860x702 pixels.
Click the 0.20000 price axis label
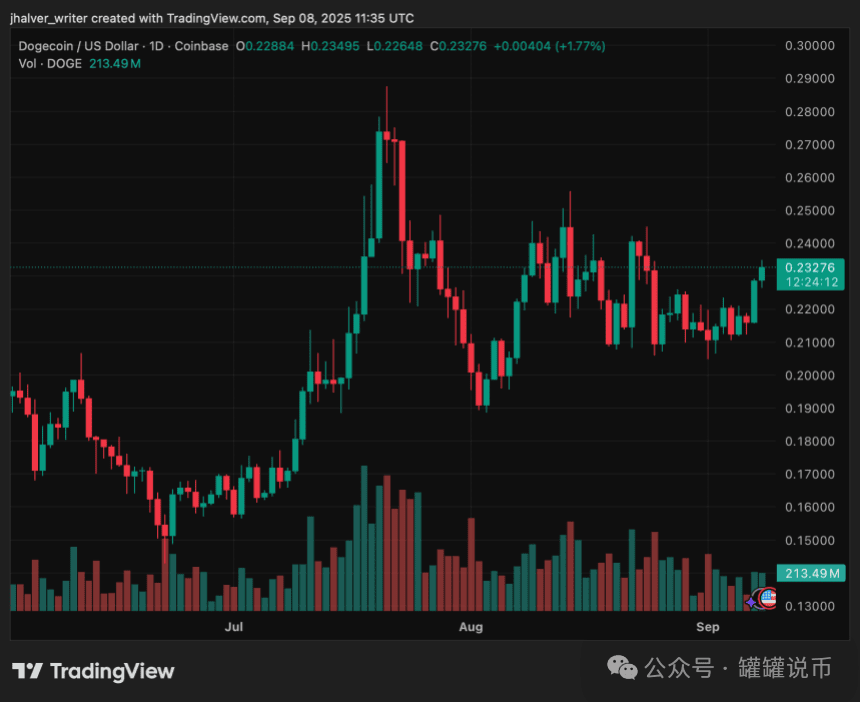[810, 376]
